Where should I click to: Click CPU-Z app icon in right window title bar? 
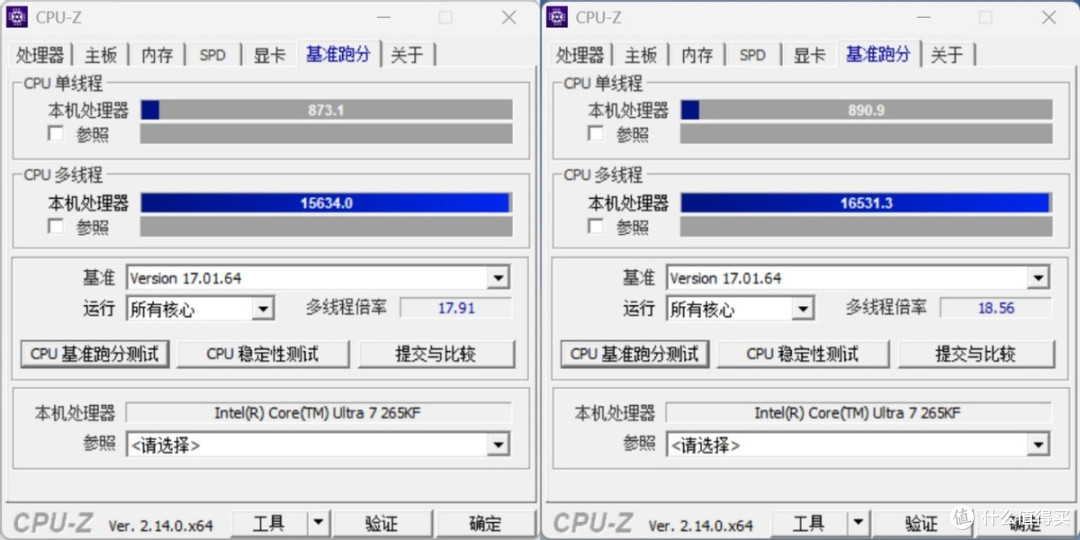click(557, 17)
